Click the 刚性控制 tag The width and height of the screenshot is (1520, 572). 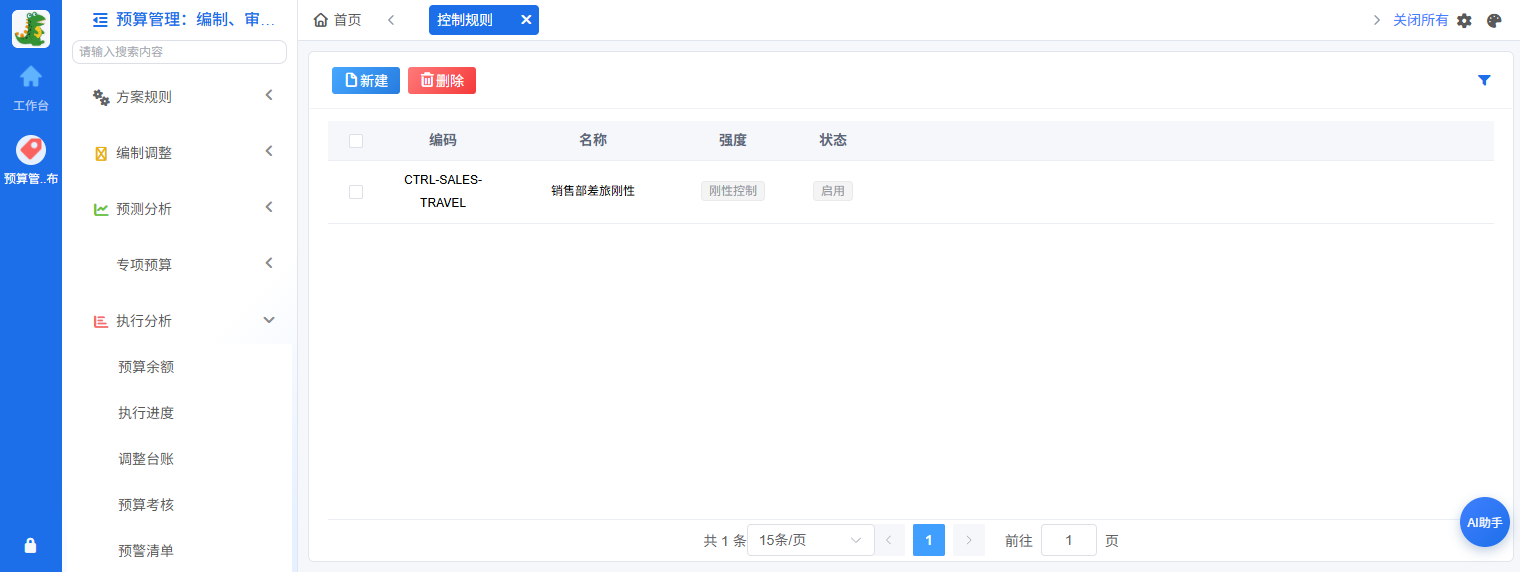pos(733,191)
